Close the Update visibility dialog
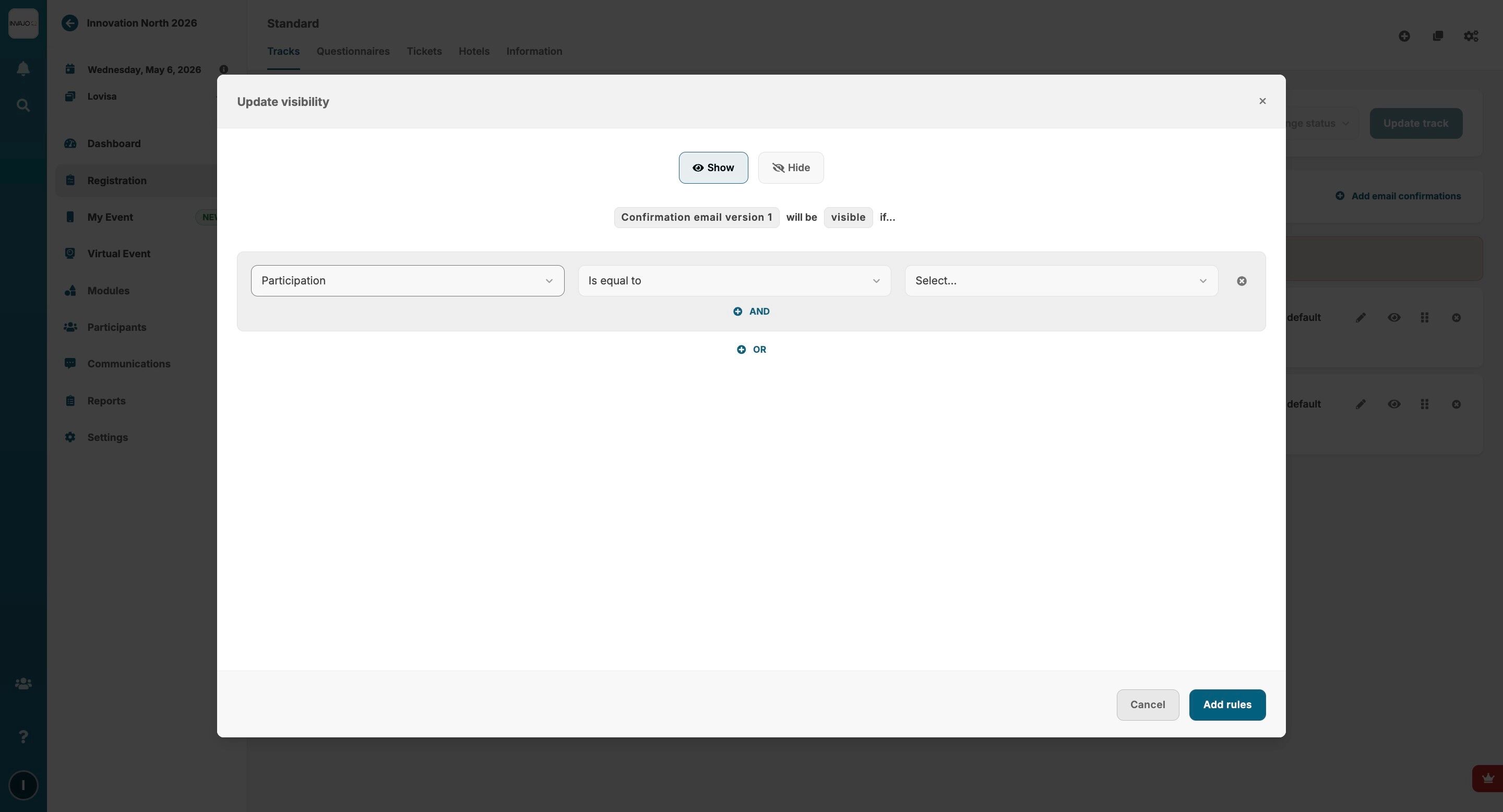 tap(1262, 101)
